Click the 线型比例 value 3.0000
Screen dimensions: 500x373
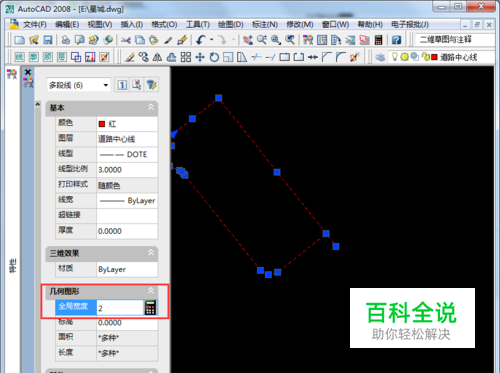point(127,170)
